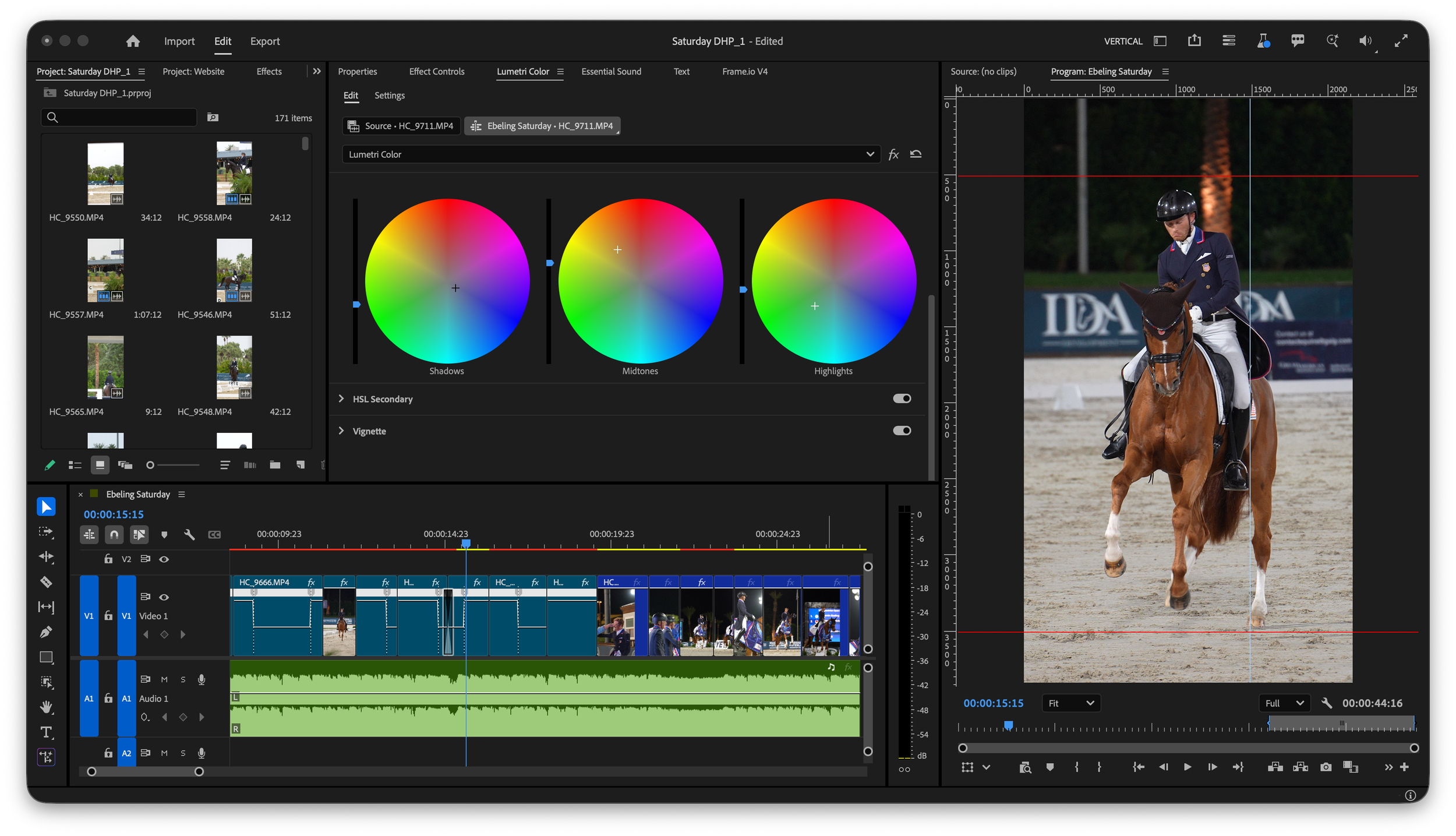Click the Export Frame camera icon

tap(1326, 767)
